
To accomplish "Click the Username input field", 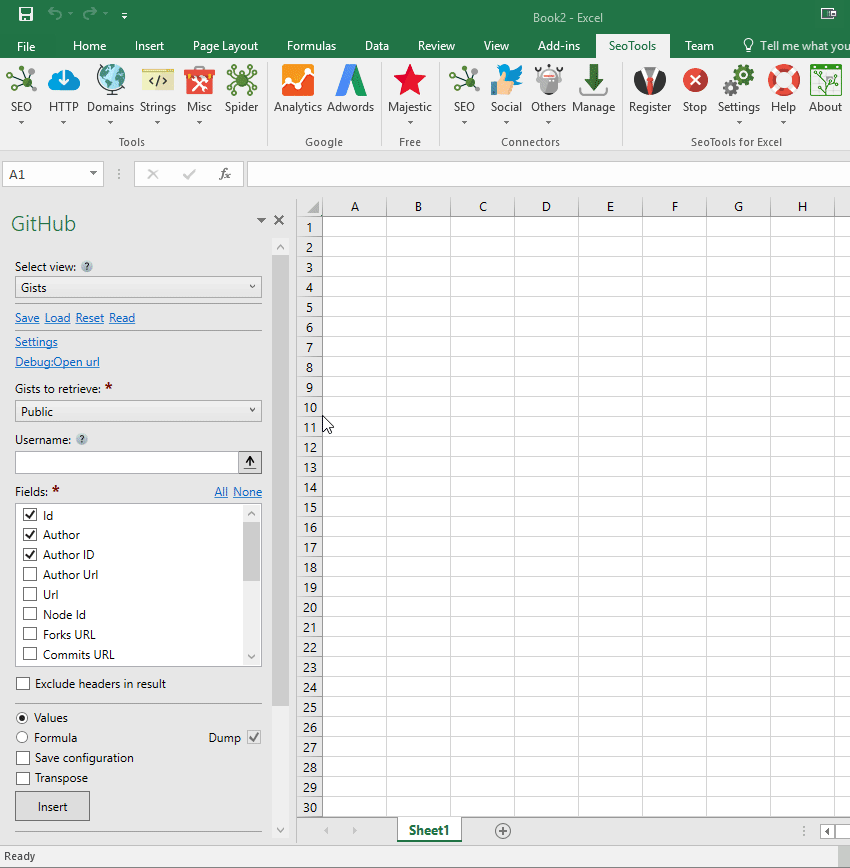I will pos(127,463).
